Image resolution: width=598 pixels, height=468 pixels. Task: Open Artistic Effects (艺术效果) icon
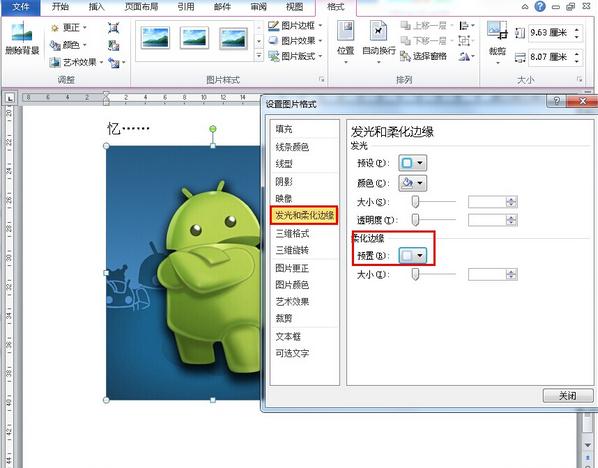coord(55,62)
